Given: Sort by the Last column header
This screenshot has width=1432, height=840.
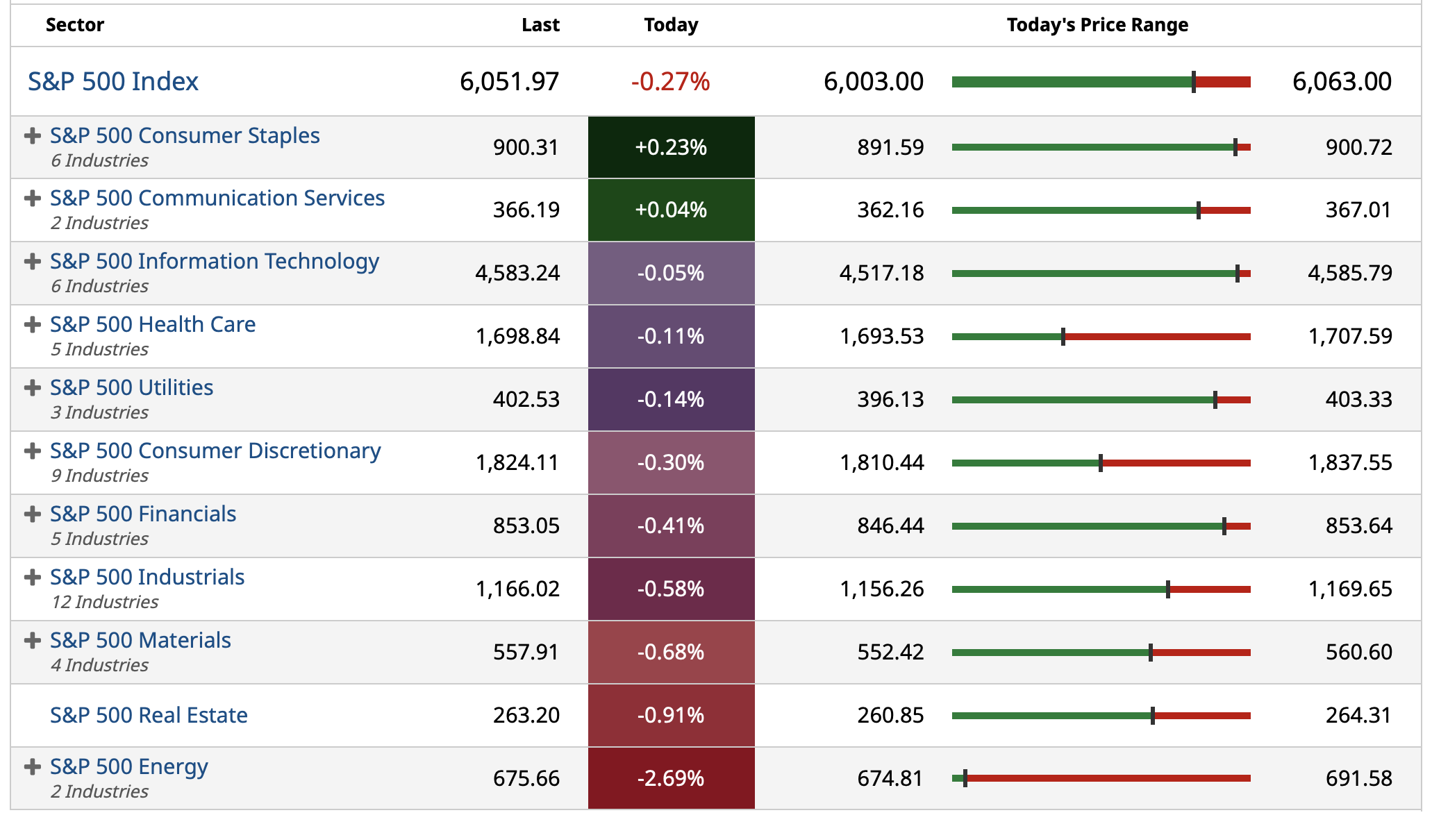Looking at the screenshot, I should (x=540, y=25).
